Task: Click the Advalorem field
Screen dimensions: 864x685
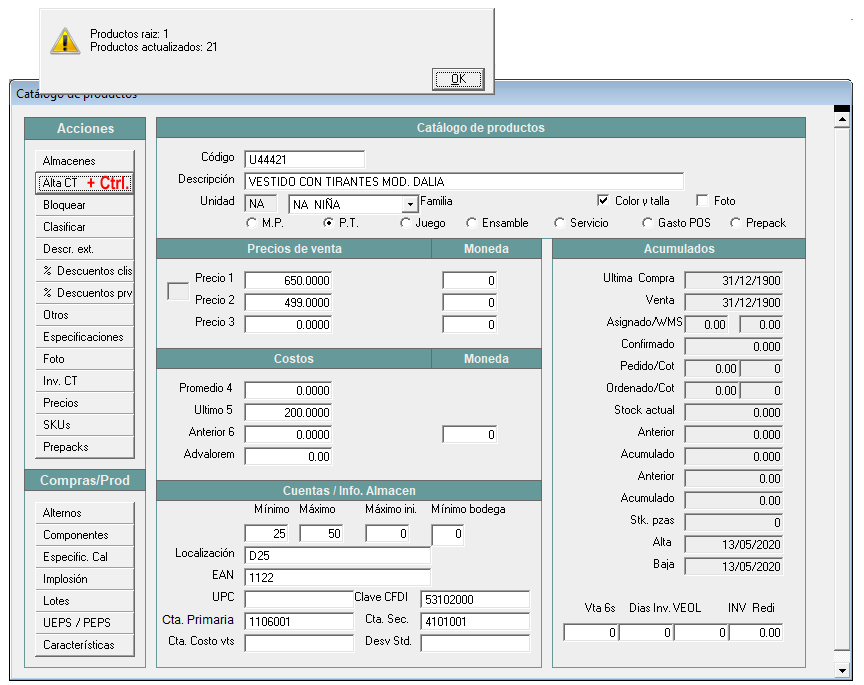Action: pyautogui.click(x=288, y=457)
